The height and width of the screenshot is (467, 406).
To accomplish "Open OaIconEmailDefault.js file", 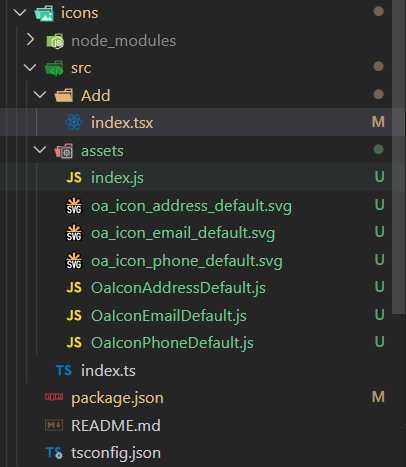I will (169, 315).
